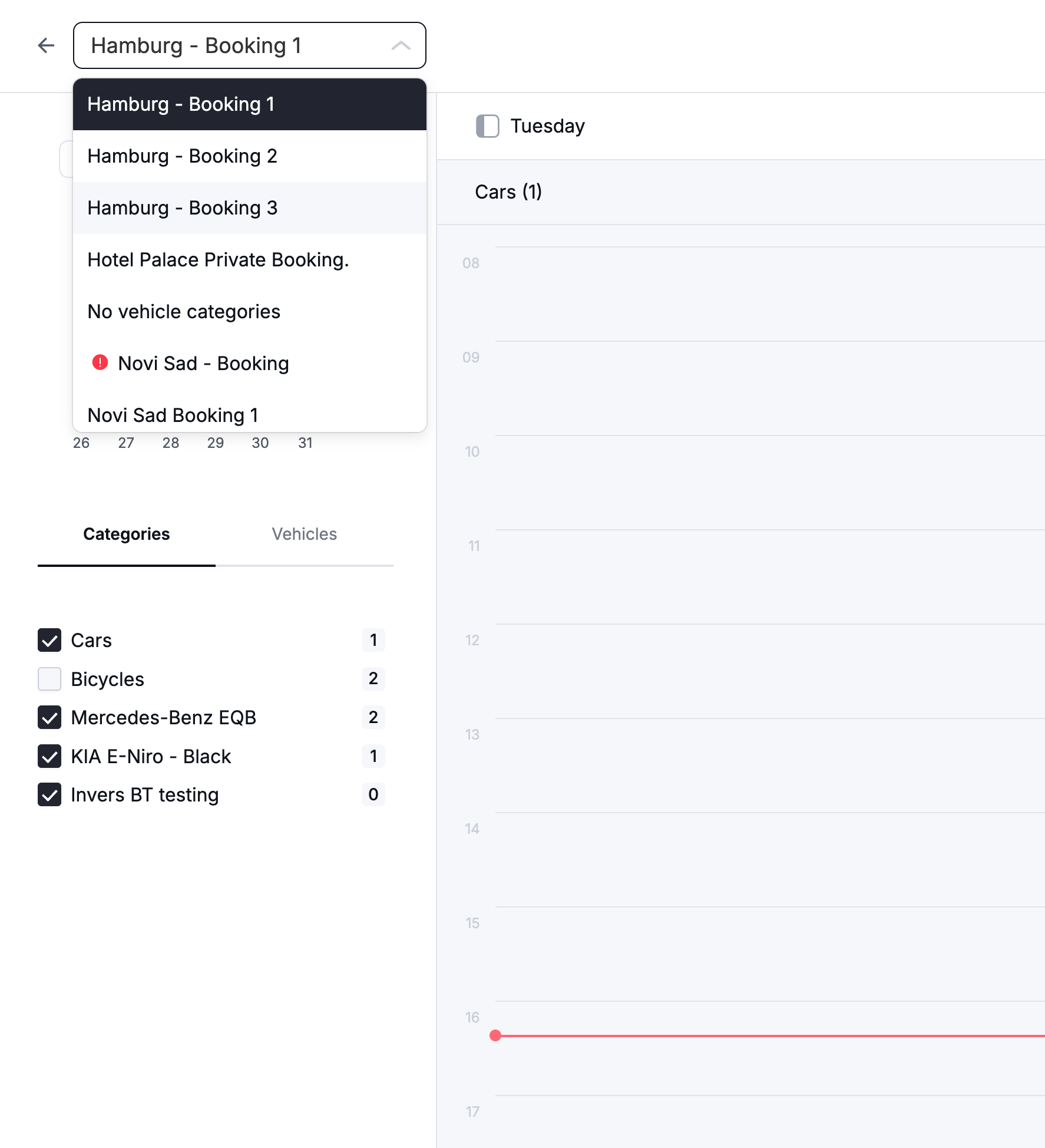Open the Categories tab
This screenshot has width=1045, height=1148.
(126, 534)
